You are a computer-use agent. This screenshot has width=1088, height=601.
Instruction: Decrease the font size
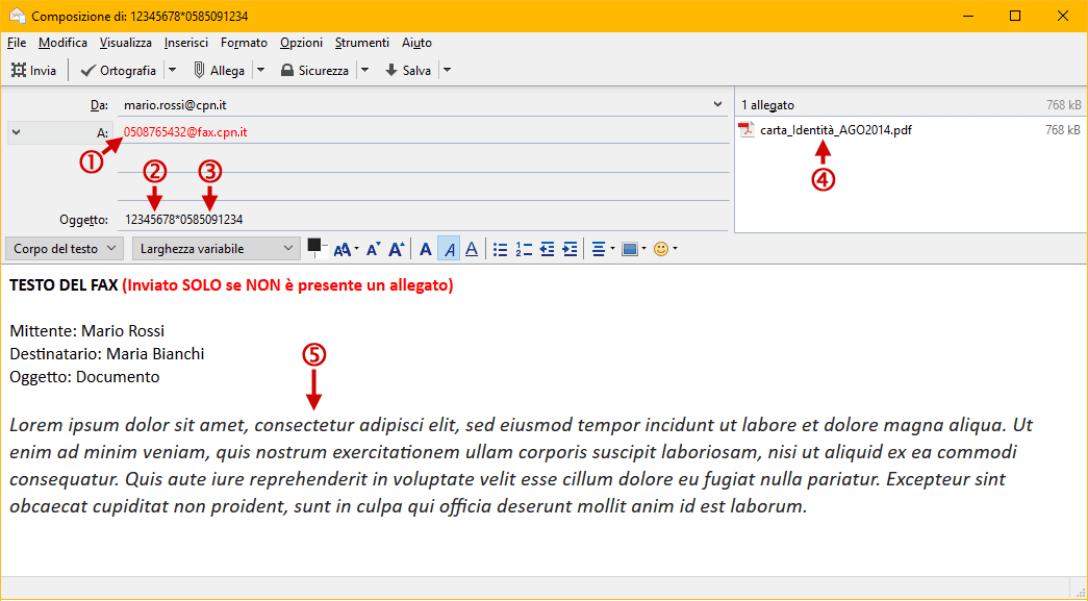tap(373, 249)
